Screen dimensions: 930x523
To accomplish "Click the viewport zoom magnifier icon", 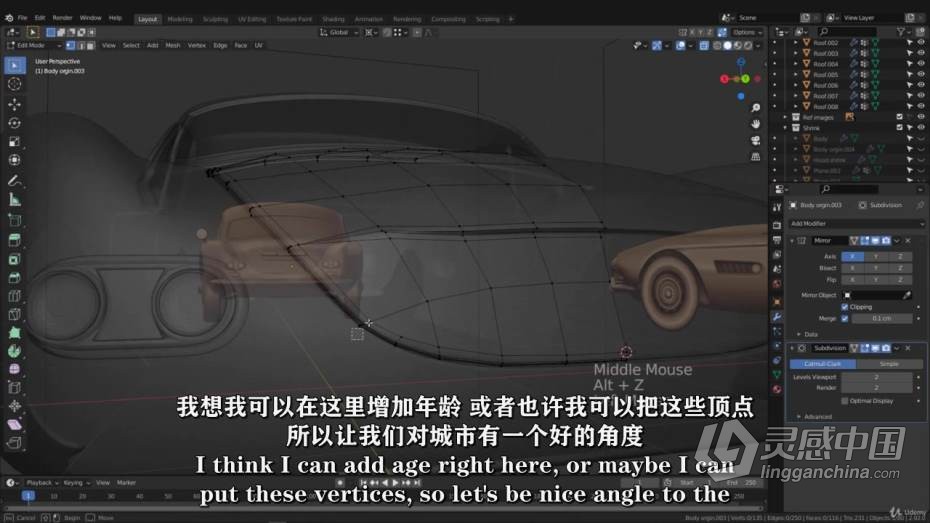I will click(x=756, y=108).
